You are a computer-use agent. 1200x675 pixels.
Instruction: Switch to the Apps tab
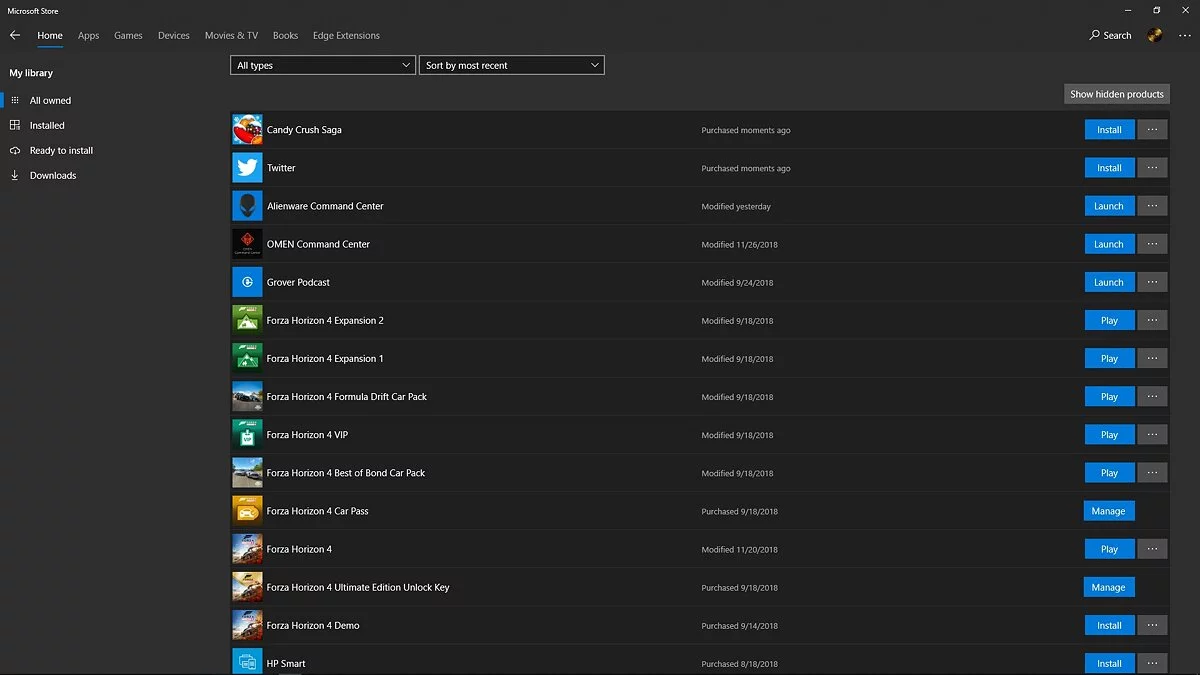coord(89,35)
